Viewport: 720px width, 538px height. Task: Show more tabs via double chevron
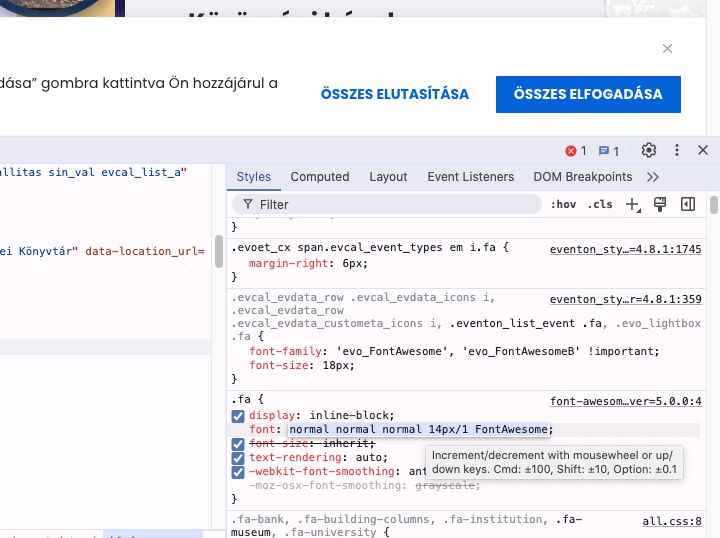click(652, 177)
